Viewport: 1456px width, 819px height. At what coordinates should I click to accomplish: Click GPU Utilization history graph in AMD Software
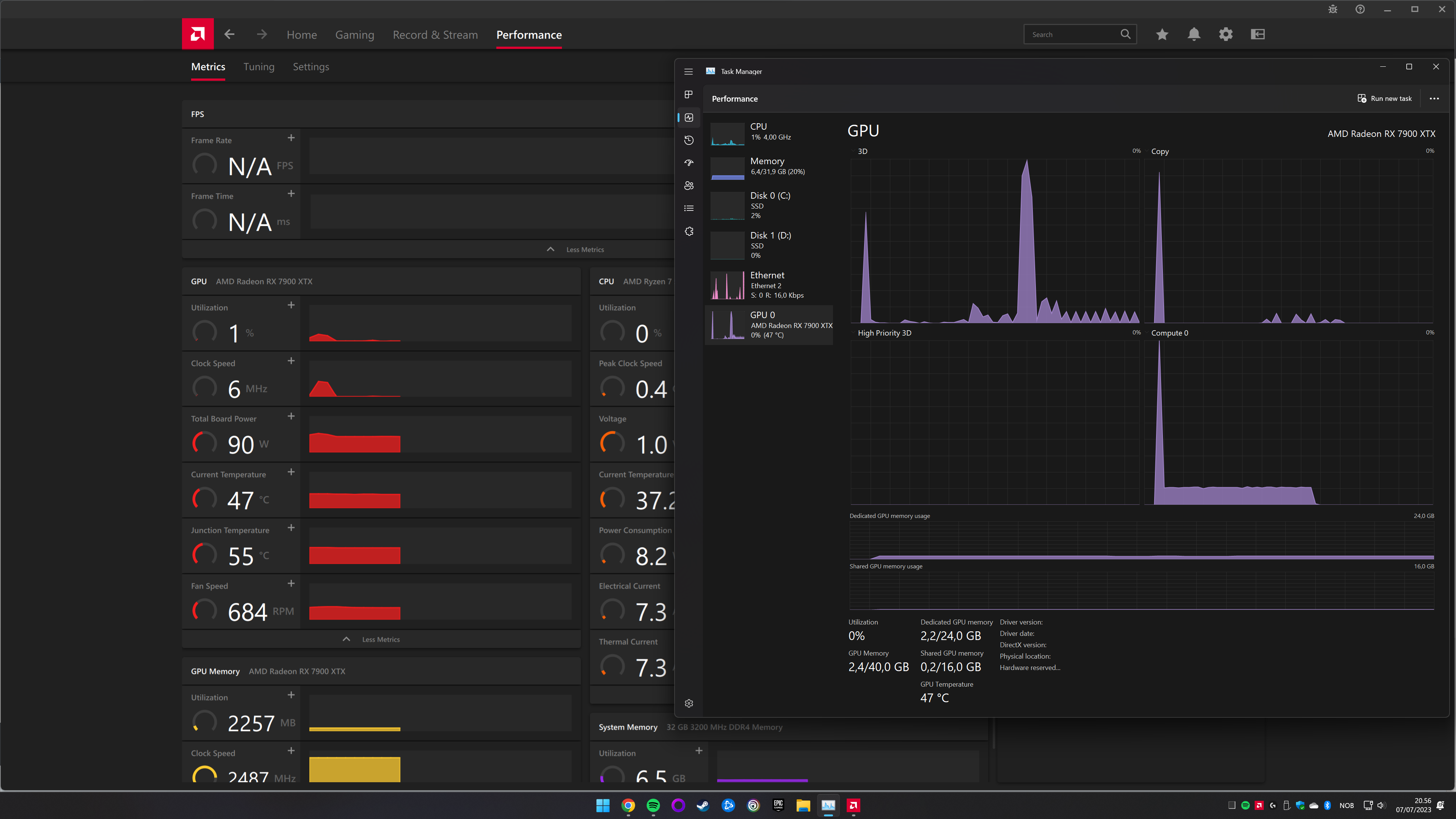click(x=440, y=323)
